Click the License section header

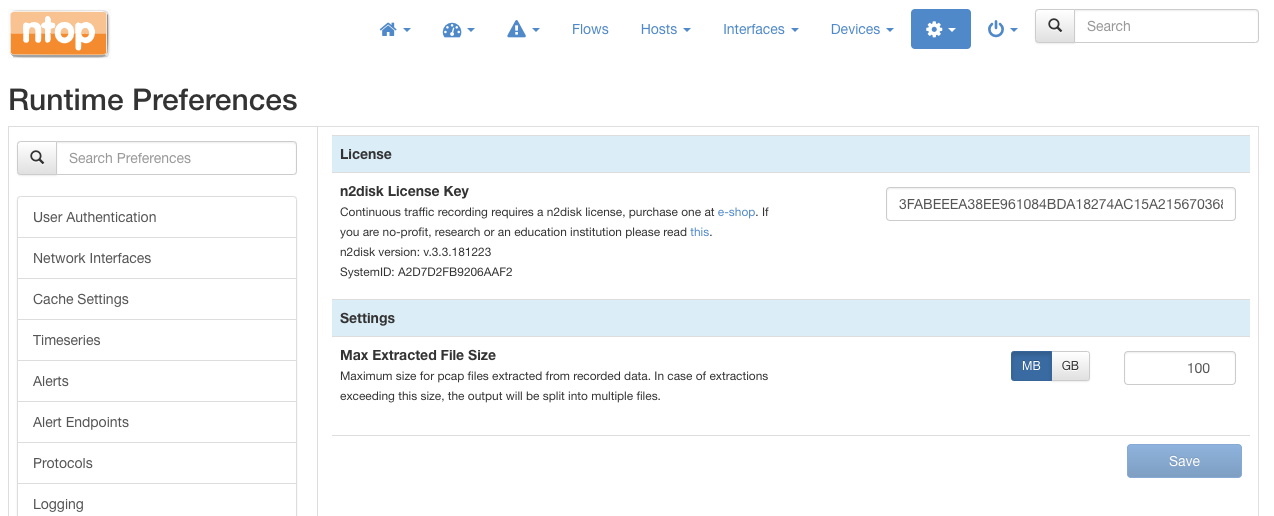pyautogui.click(x=791, y=154)
